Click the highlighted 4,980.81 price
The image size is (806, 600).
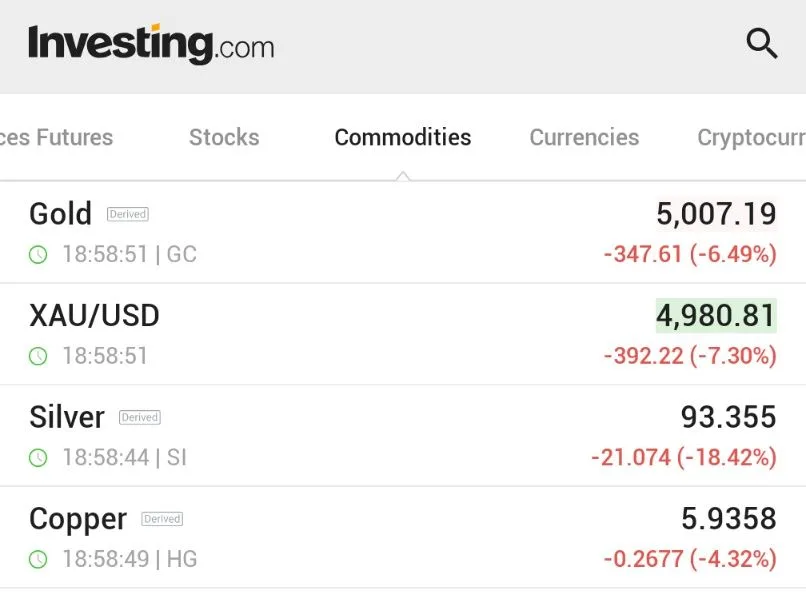click(716, 316)
